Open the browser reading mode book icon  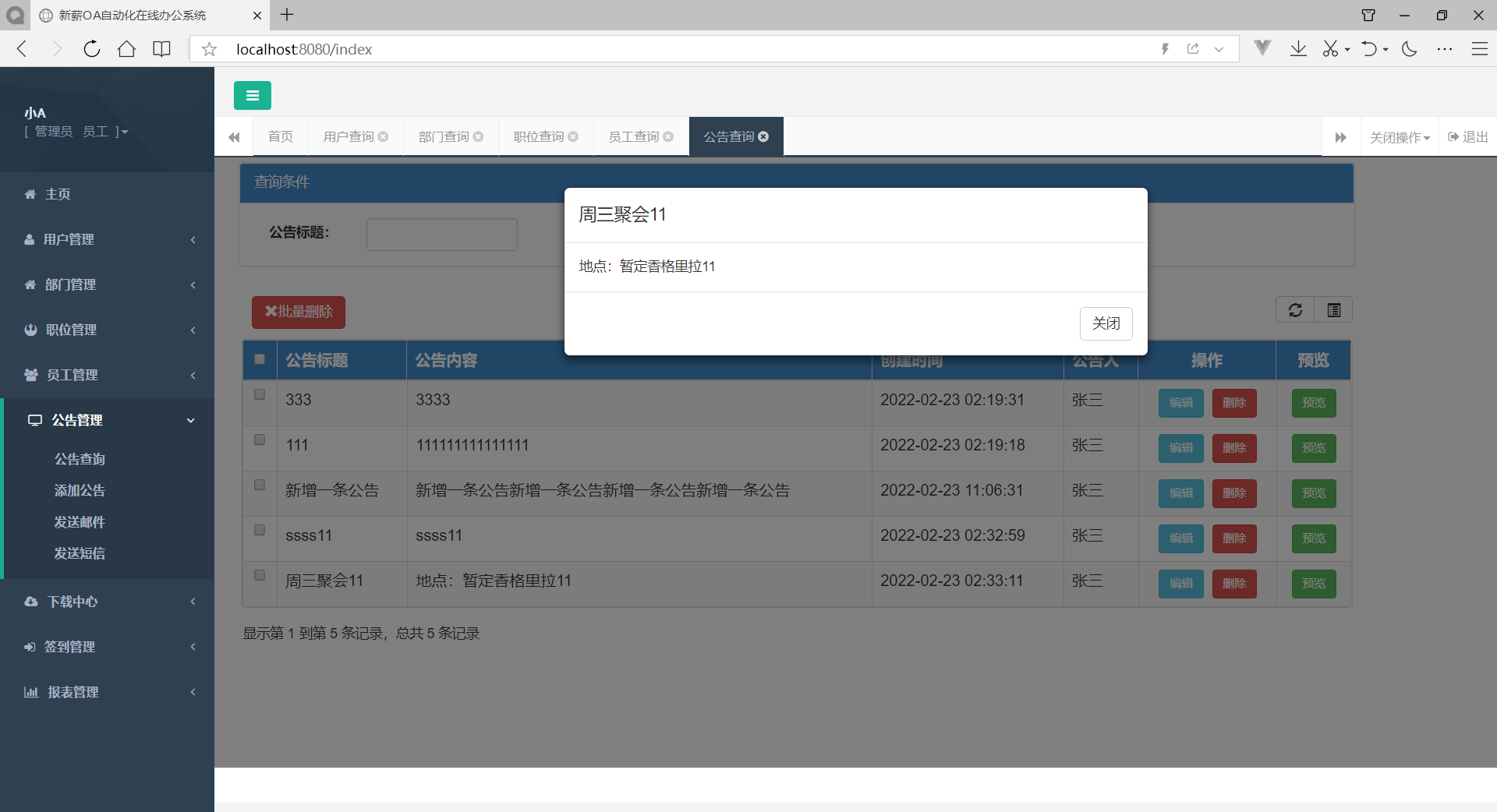pos(161,49)
